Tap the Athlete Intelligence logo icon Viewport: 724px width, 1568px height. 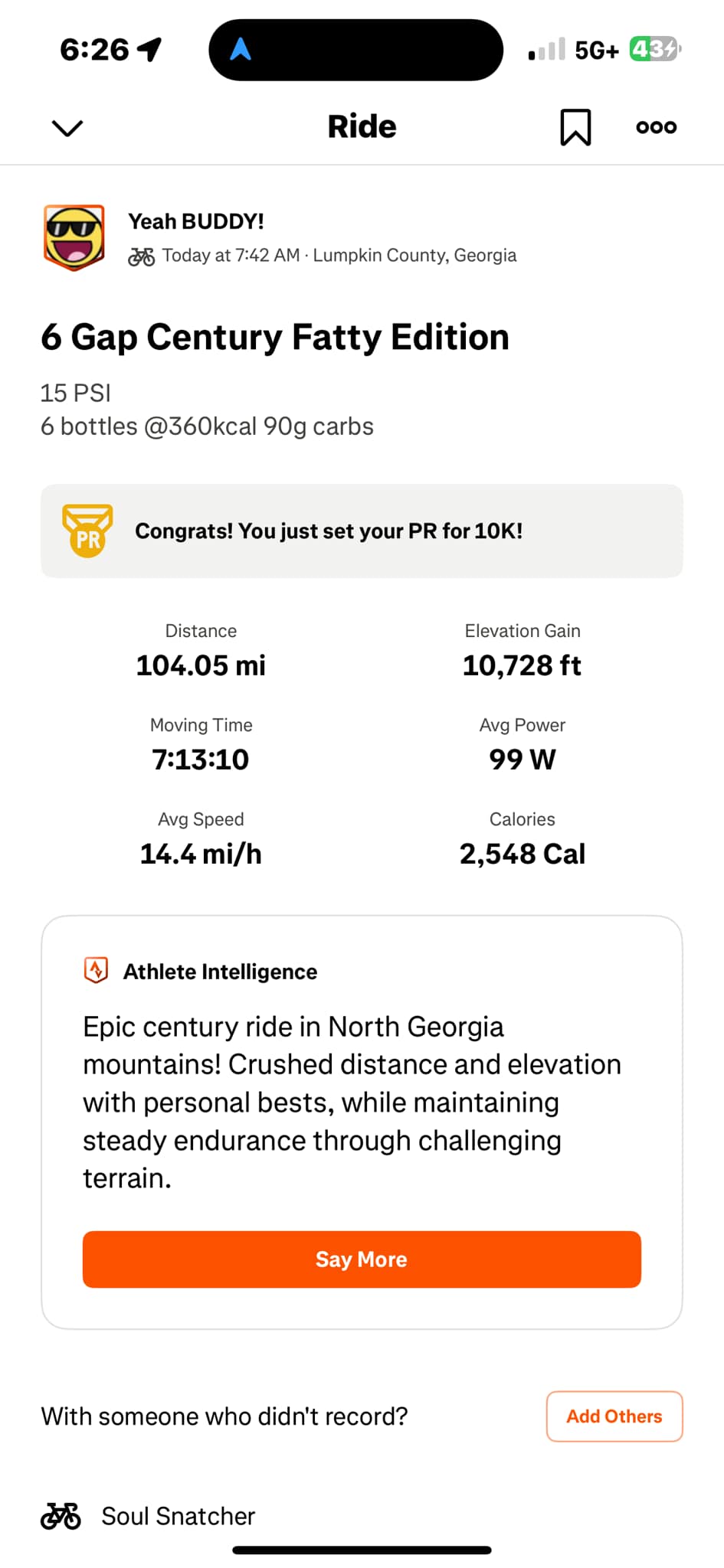pyautogui.click(x=96, y=970)
